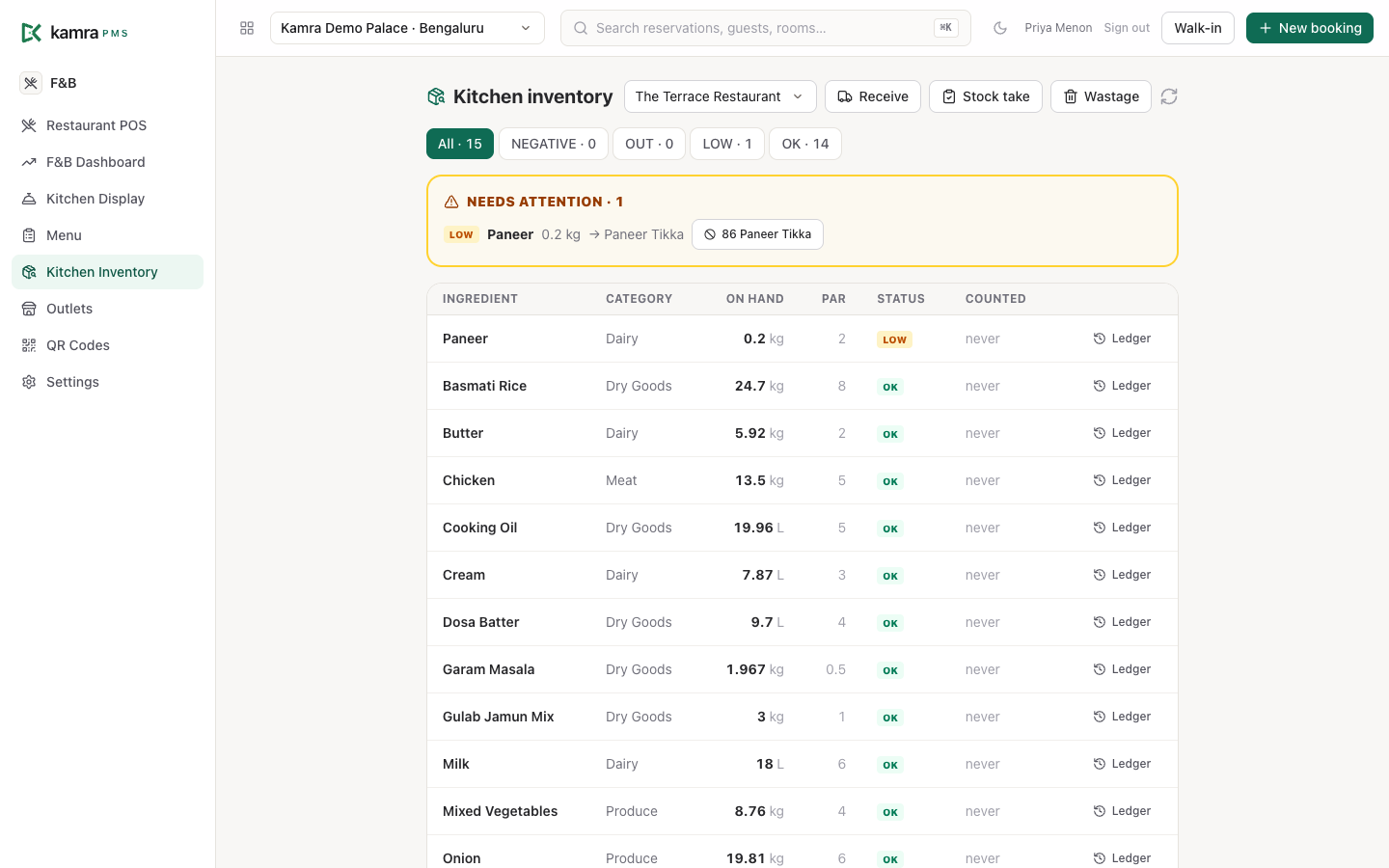Open the Ledger for Paneer

click(x=1122, y=339)
